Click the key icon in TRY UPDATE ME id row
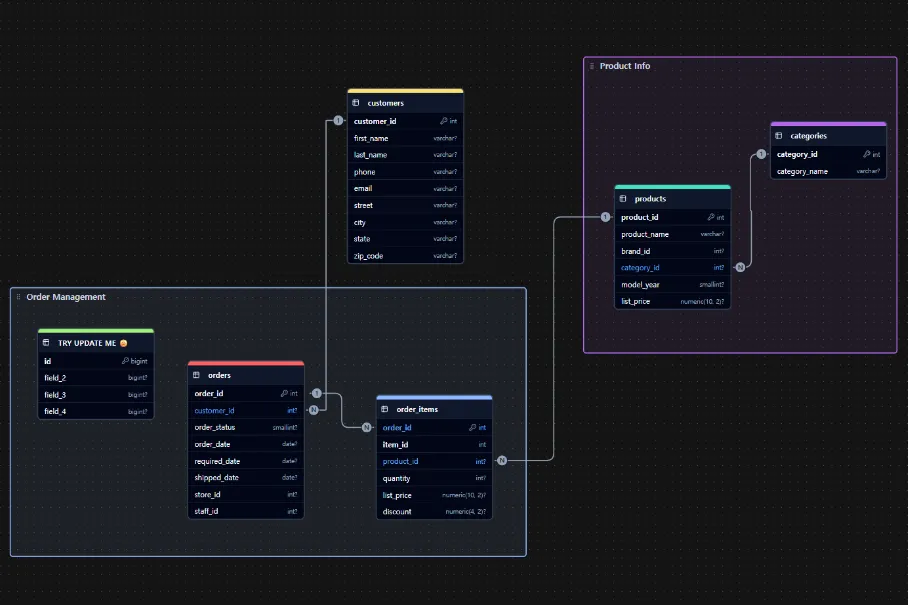Screen dimensions: 908x605 click(125, 361)
